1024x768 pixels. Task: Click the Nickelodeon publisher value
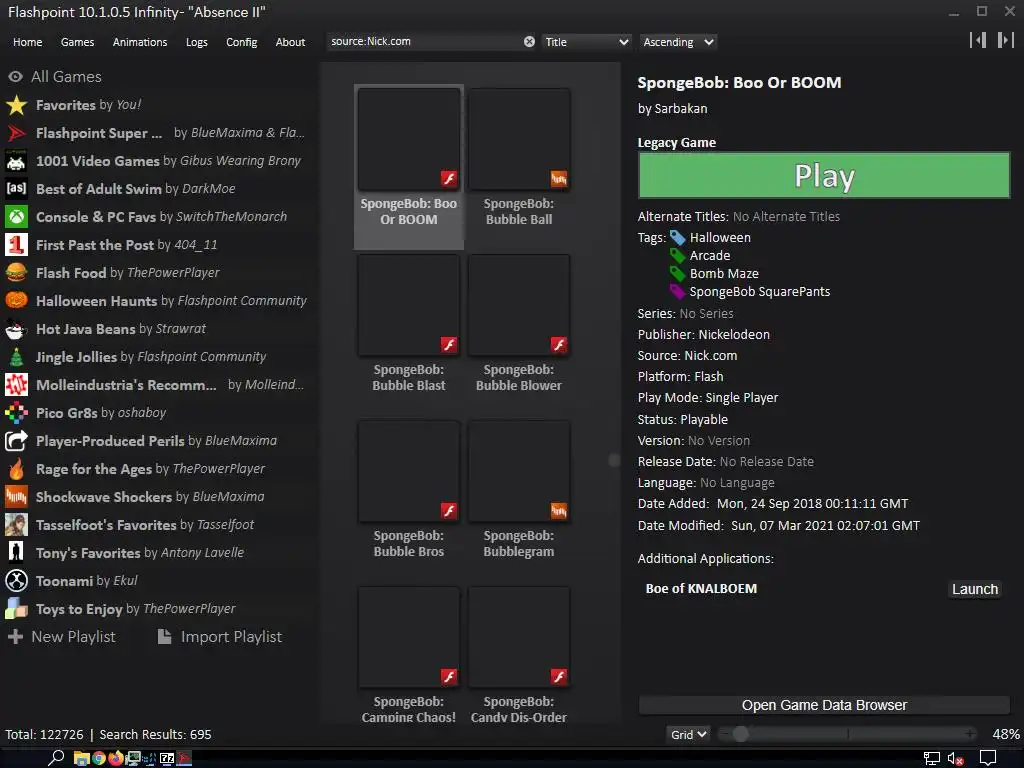tap(734, 335)
